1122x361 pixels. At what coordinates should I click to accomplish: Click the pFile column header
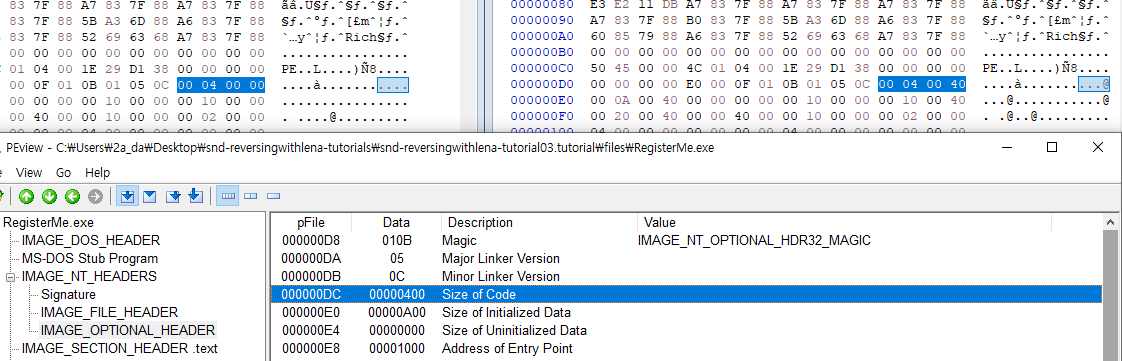pos(311,223)
